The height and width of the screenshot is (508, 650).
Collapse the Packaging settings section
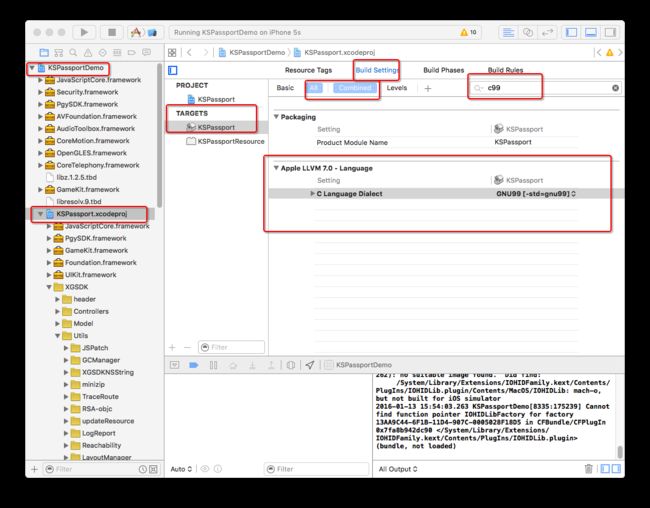point(276,117)
